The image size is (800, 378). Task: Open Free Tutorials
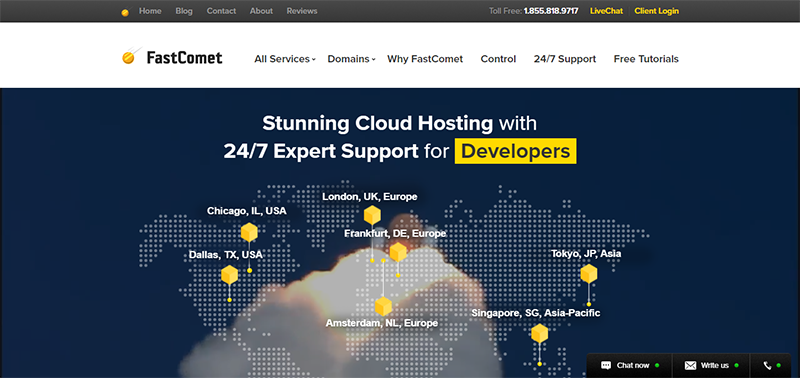[646, 59]
